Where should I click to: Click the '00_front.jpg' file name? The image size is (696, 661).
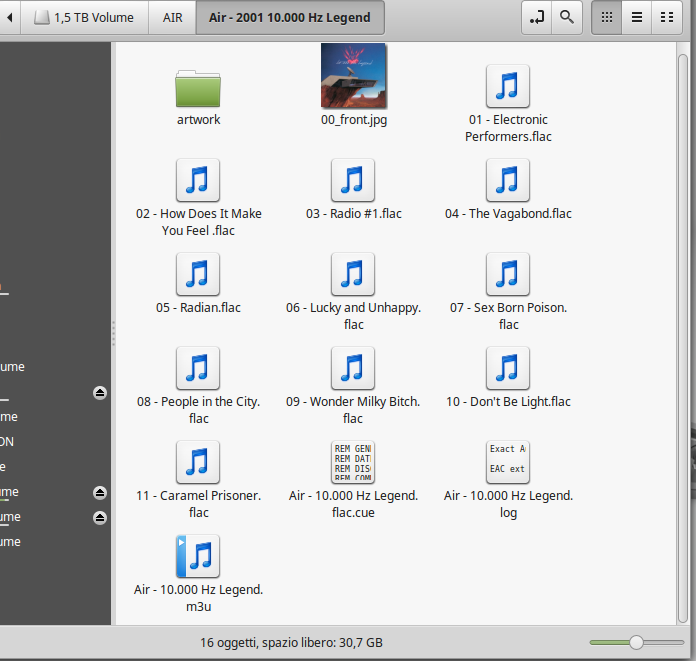click(354, 119)
